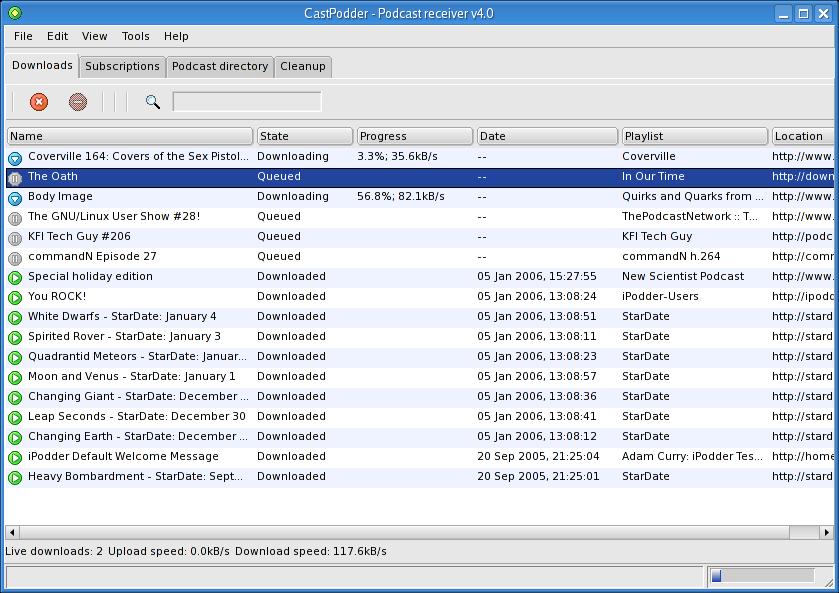The width and height of the screenshot is (839, 593).
Task: Click the magnifying glass search icon
Action: click(152, 102)
